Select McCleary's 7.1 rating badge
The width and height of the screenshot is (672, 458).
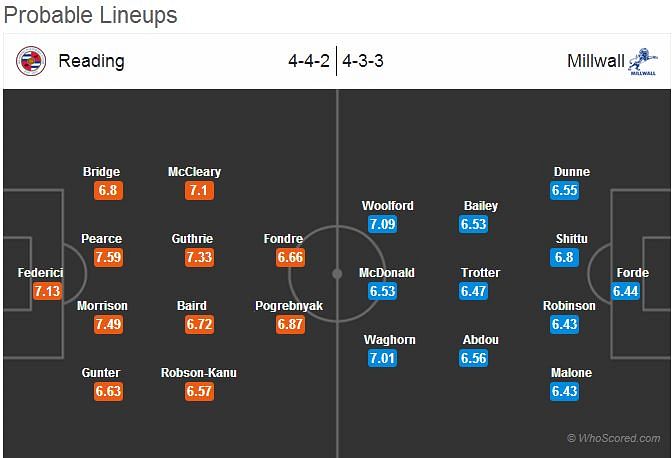pos(199,191)
